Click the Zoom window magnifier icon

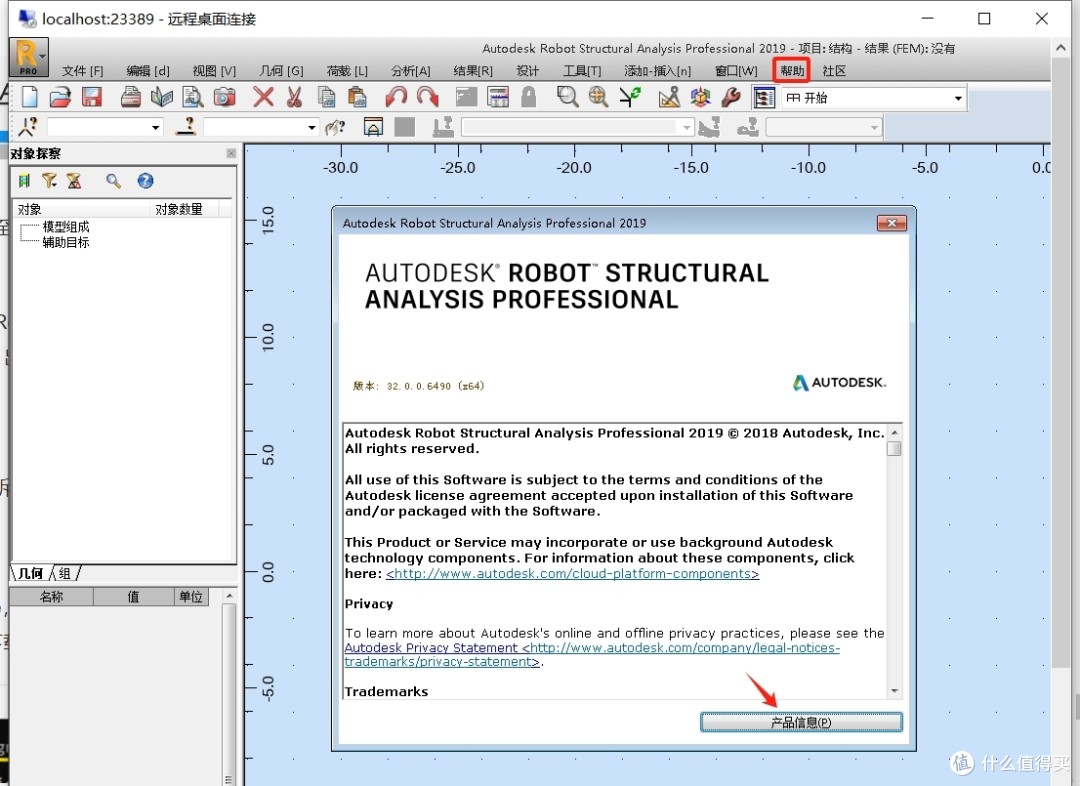[567, 97]
